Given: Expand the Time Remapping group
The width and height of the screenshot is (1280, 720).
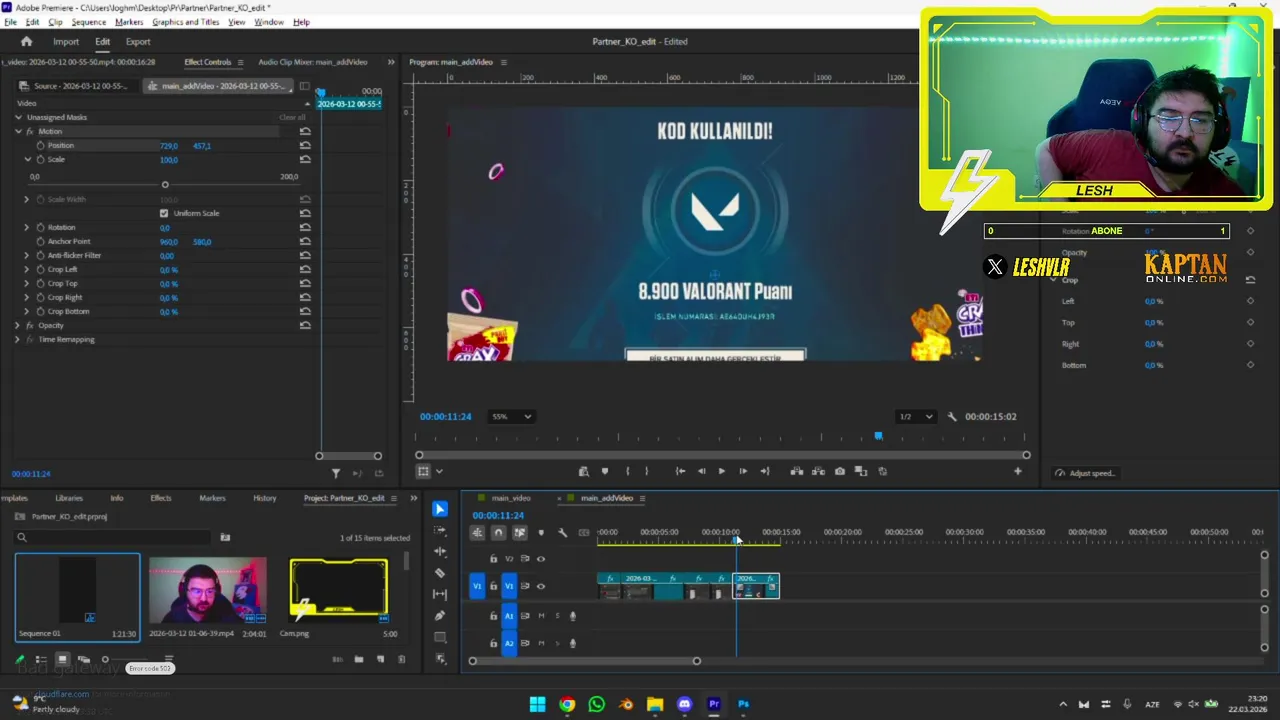Looking at the screenshot, I should 18,340.
